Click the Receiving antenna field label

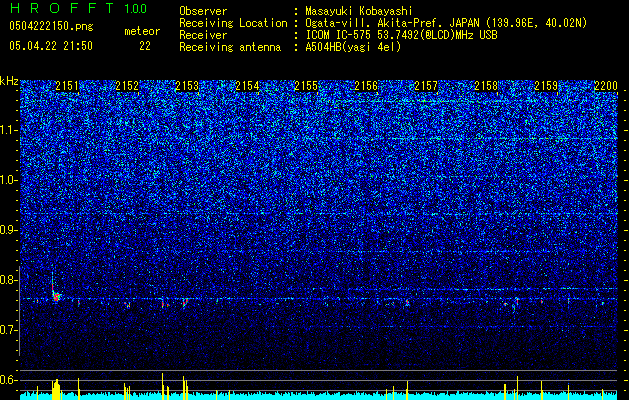coord(230,47)
